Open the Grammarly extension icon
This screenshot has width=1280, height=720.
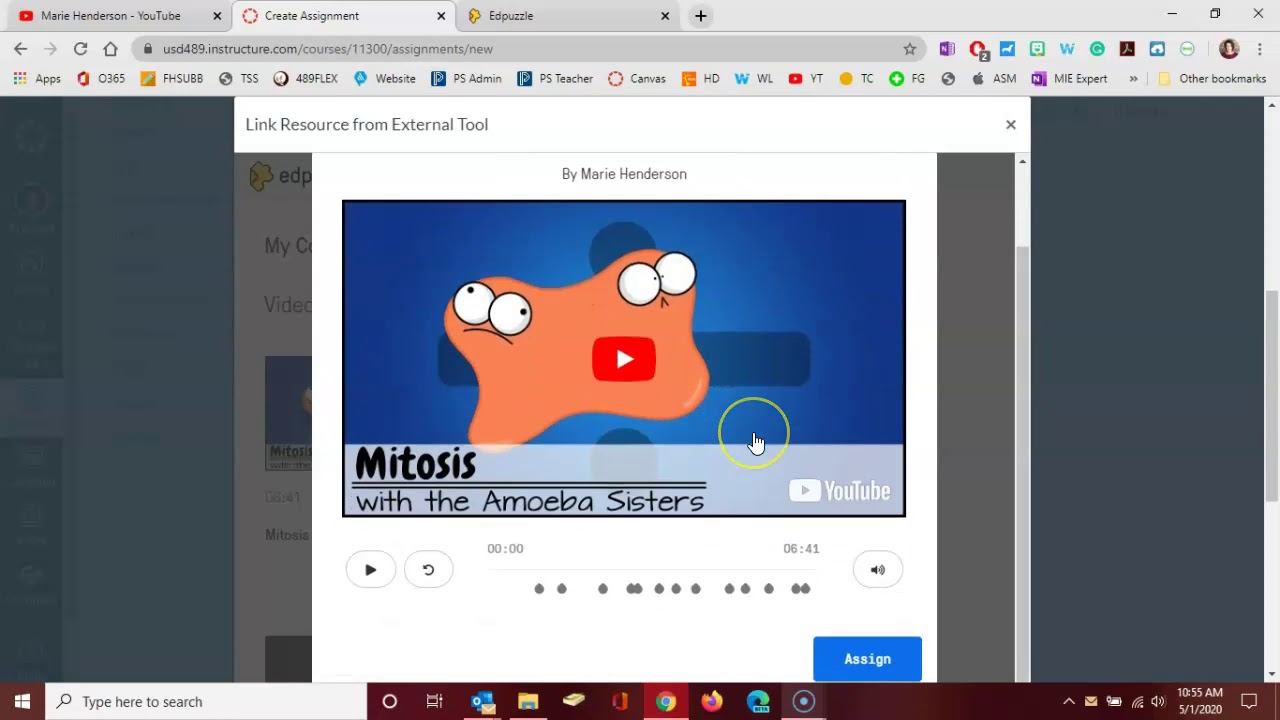[1097, 48]
